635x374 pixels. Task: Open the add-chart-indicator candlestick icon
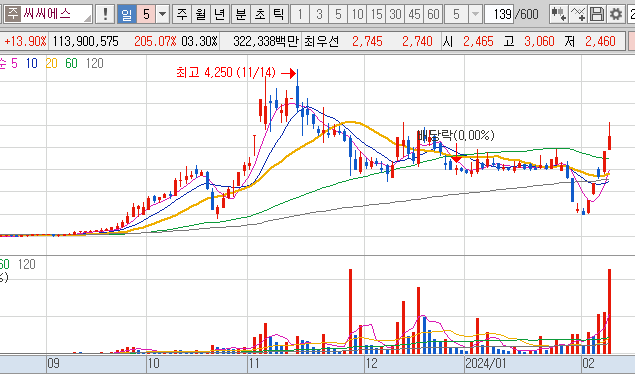pos(558,14)
